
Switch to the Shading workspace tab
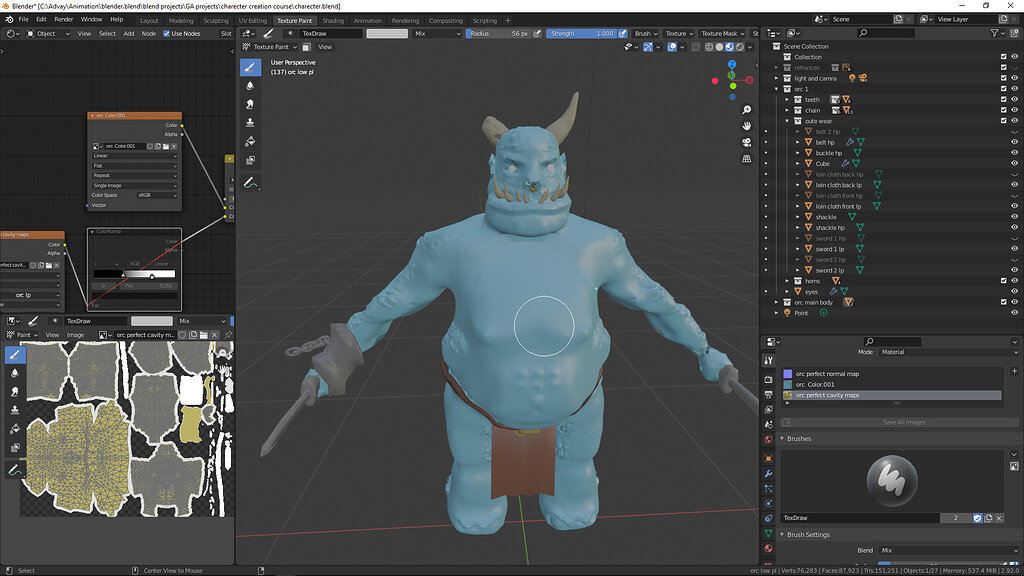click(332, 20)
